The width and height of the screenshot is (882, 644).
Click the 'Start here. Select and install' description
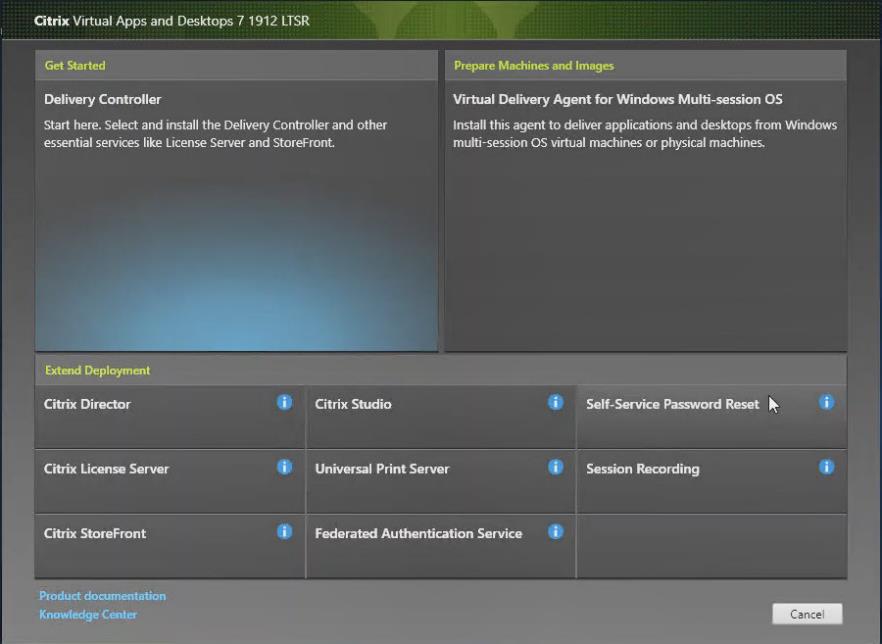[x=215, y=133]
